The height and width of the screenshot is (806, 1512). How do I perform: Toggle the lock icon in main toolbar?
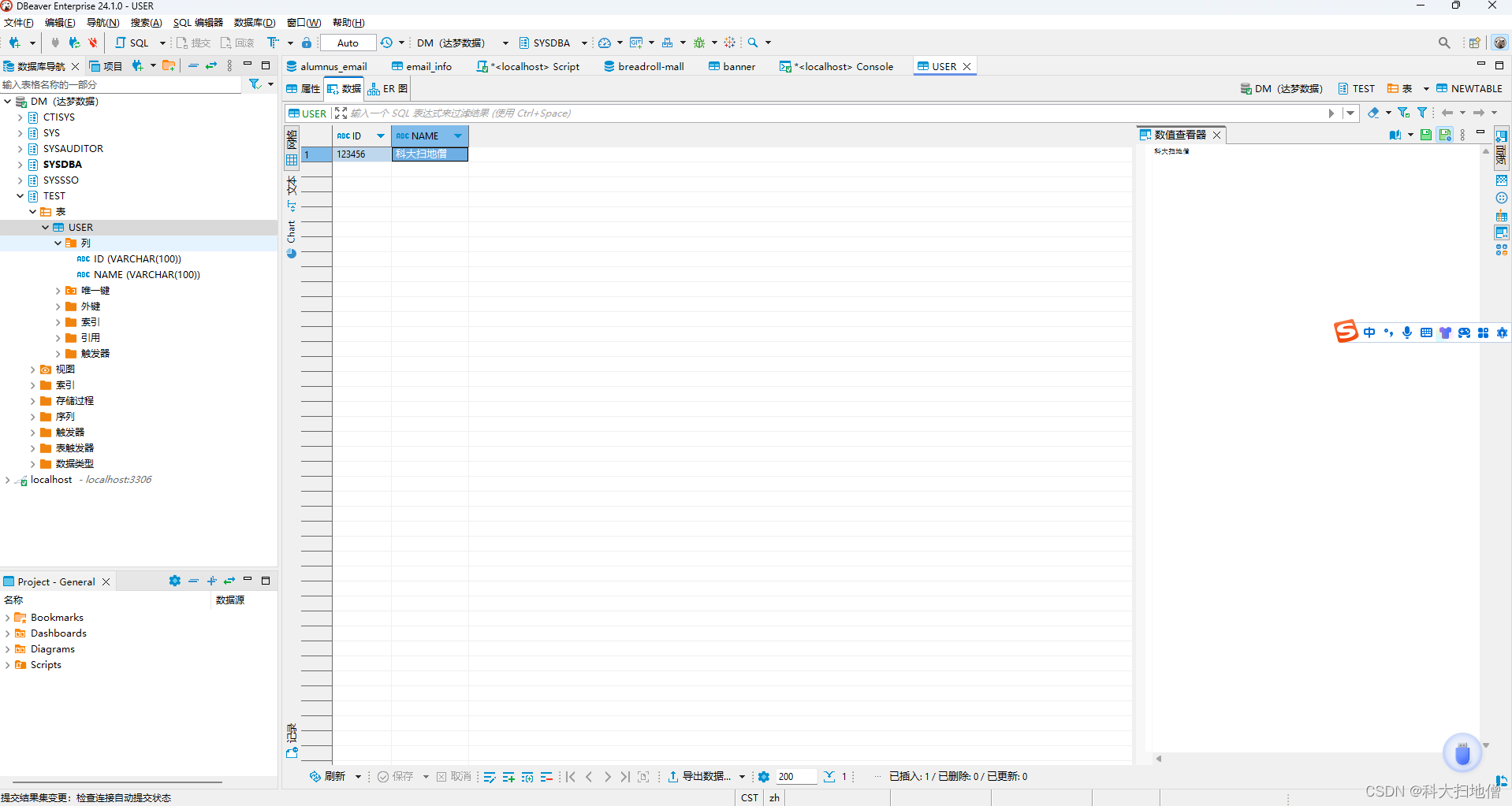point(307,43)
